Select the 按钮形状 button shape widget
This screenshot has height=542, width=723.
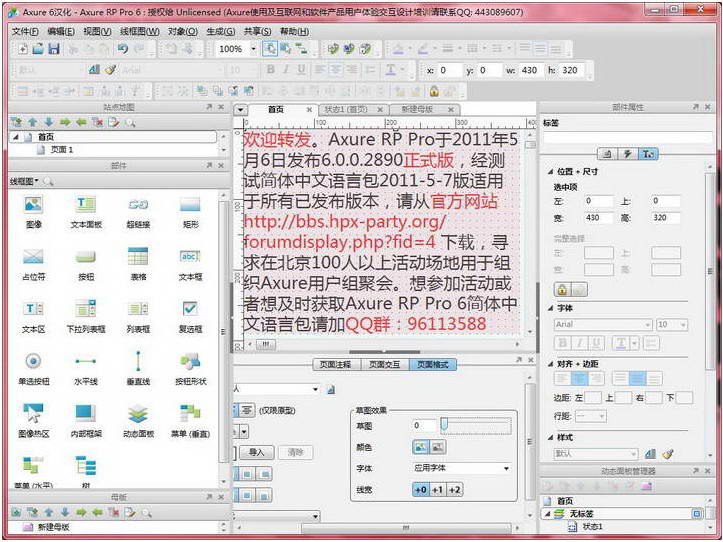[x=190, y=369]
